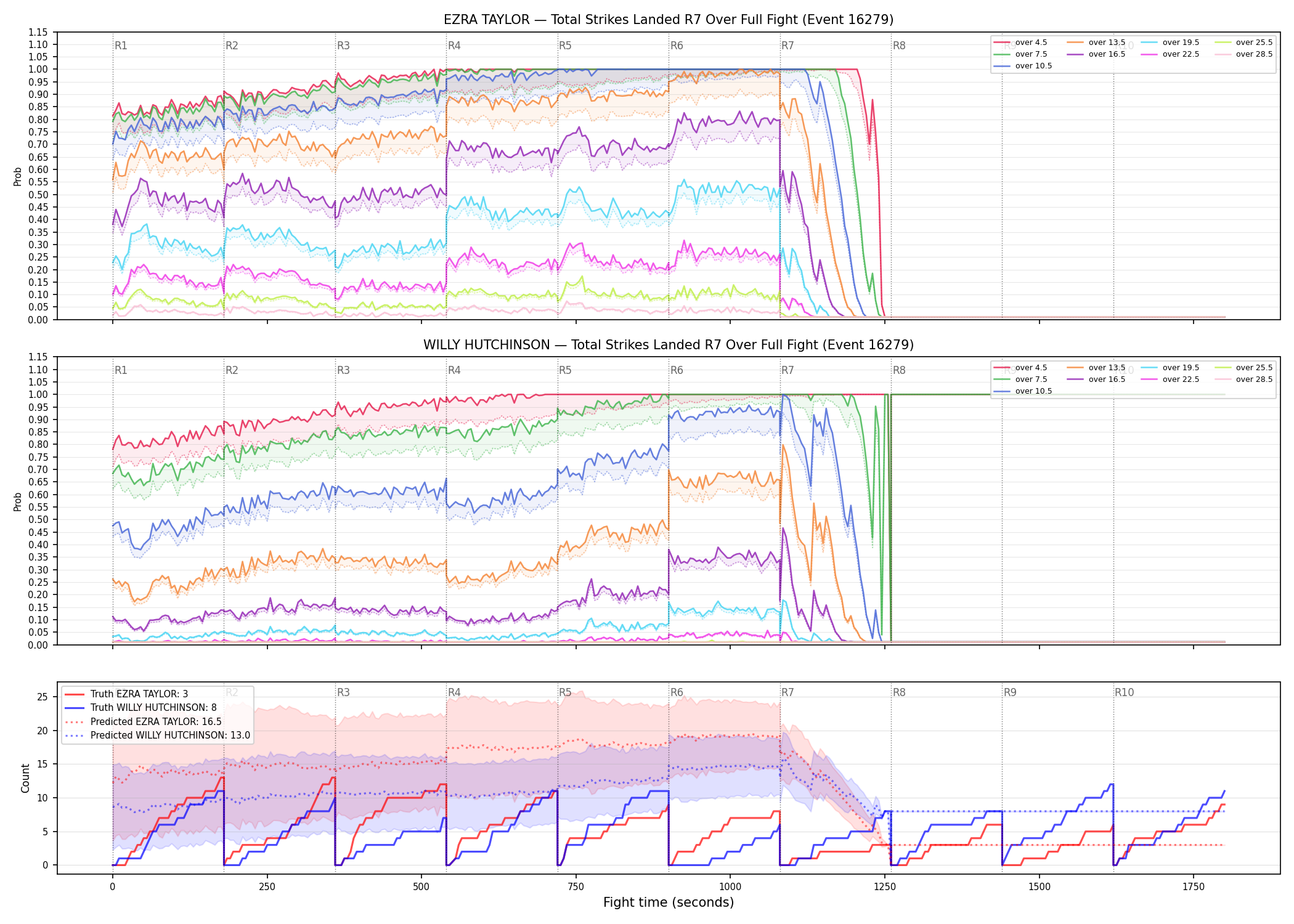This screenshot has height=924, width=1294.
Task: Pick 'over 7.5' legend entry in Willy Hutchinson chart
Action: tap(1020, 379)
